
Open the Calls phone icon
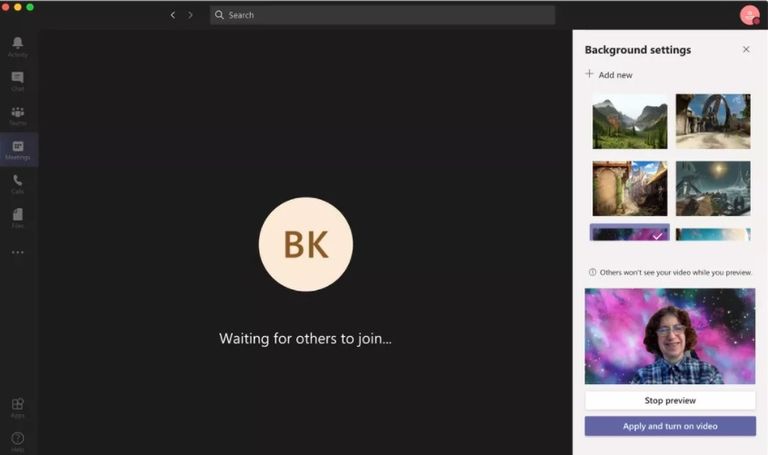[18, 184]
